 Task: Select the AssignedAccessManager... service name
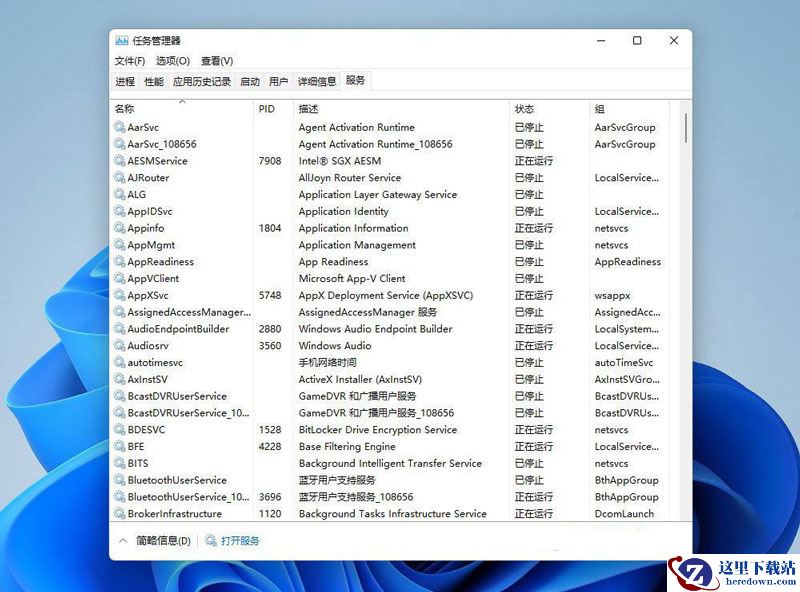(189, 312)
